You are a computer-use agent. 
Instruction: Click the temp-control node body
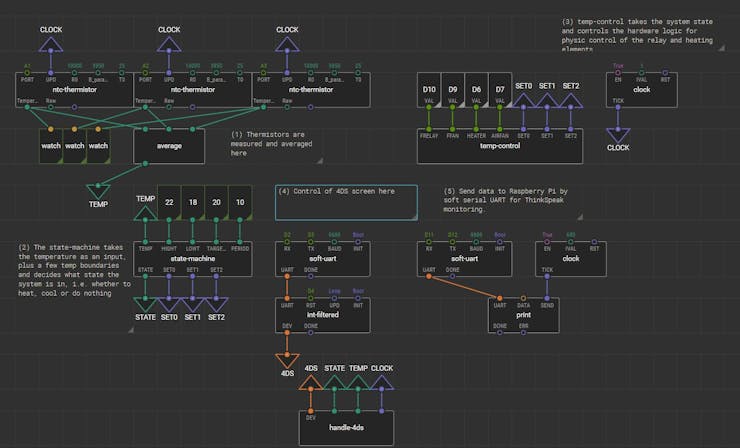click(x=499, y=146)
